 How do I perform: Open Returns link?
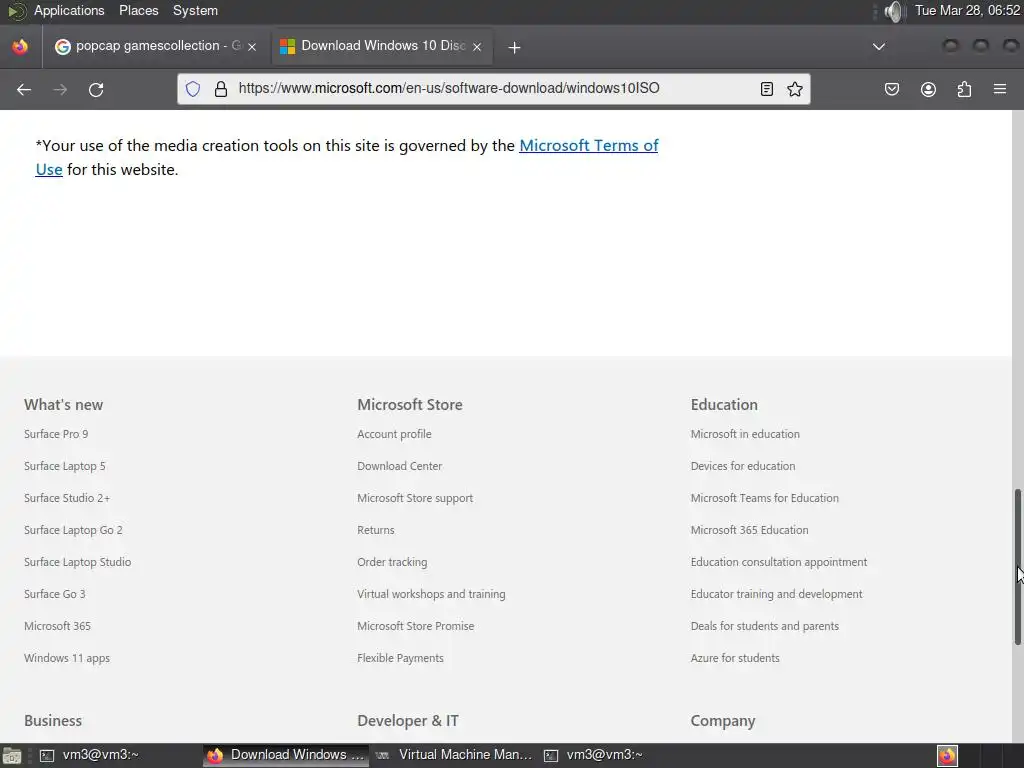376,530
